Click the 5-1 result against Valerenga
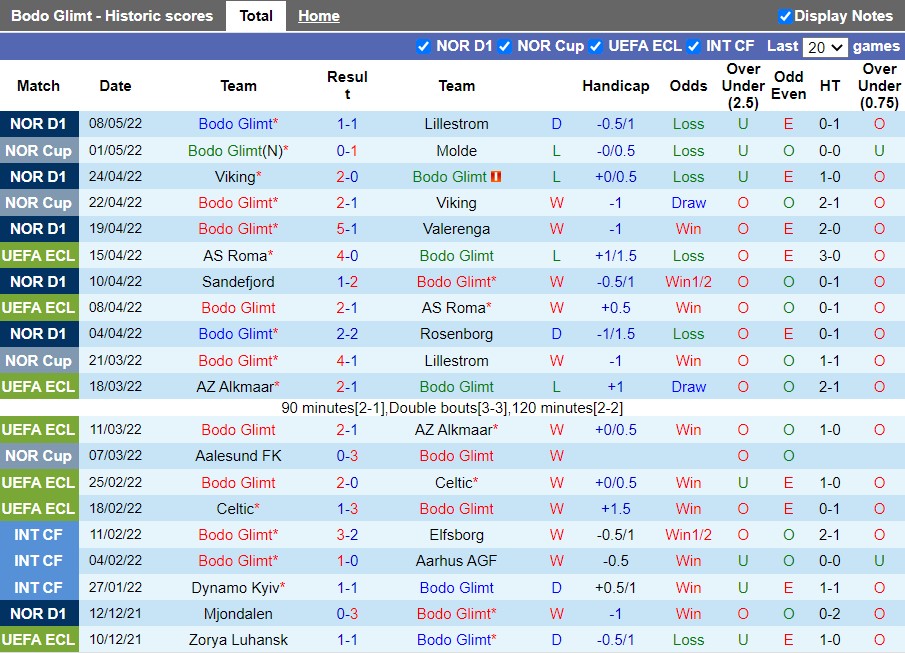 [347, 229]
